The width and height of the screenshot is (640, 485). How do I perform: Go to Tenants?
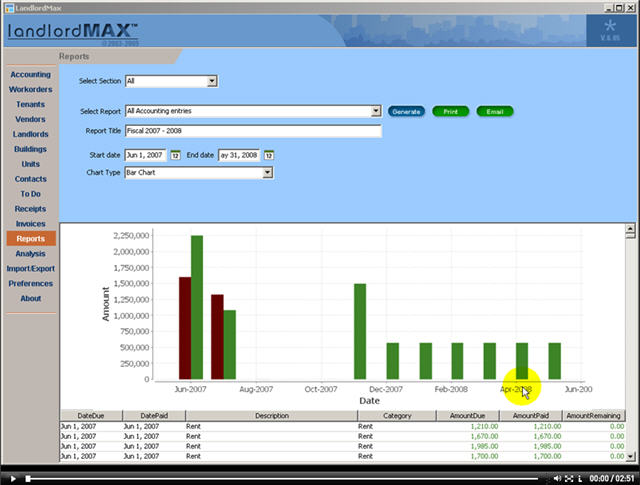pyautogui.click(x=31, y=104)
